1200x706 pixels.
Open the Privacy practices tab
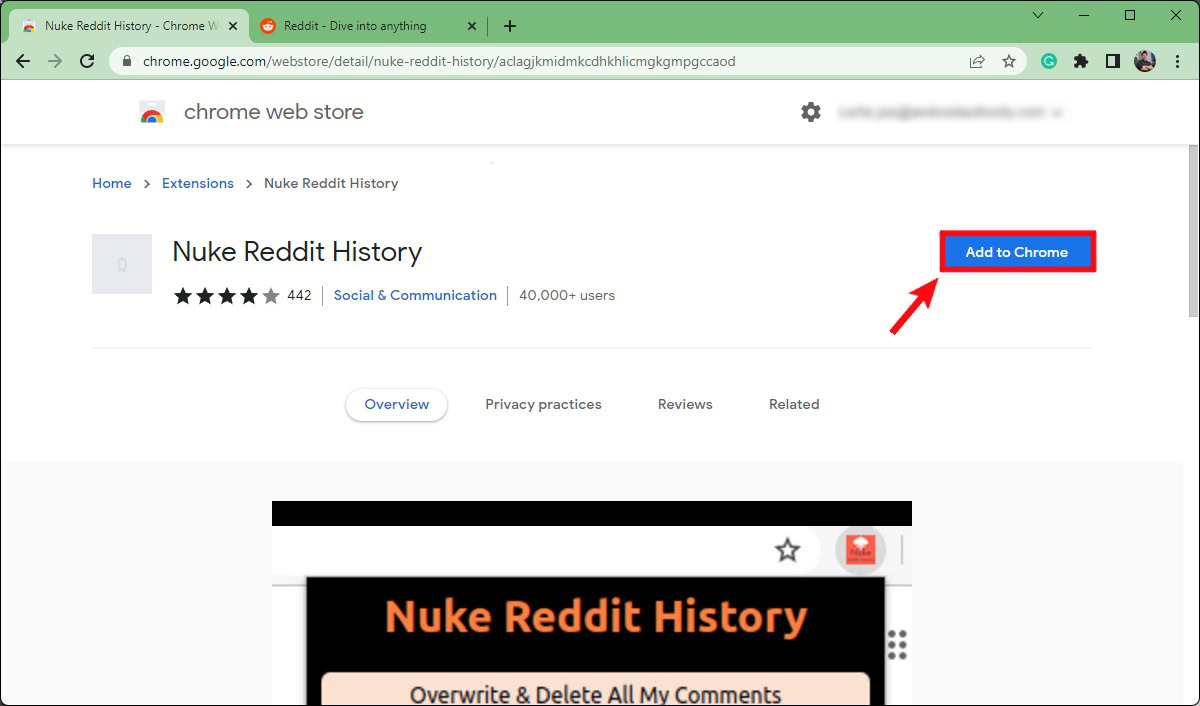[543, 404]
